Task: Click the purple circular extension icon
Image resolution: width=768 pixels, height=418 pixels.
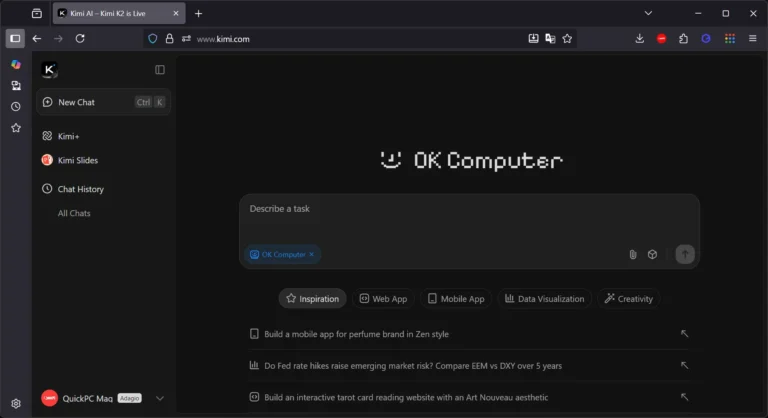Action: tap(706, 39)
